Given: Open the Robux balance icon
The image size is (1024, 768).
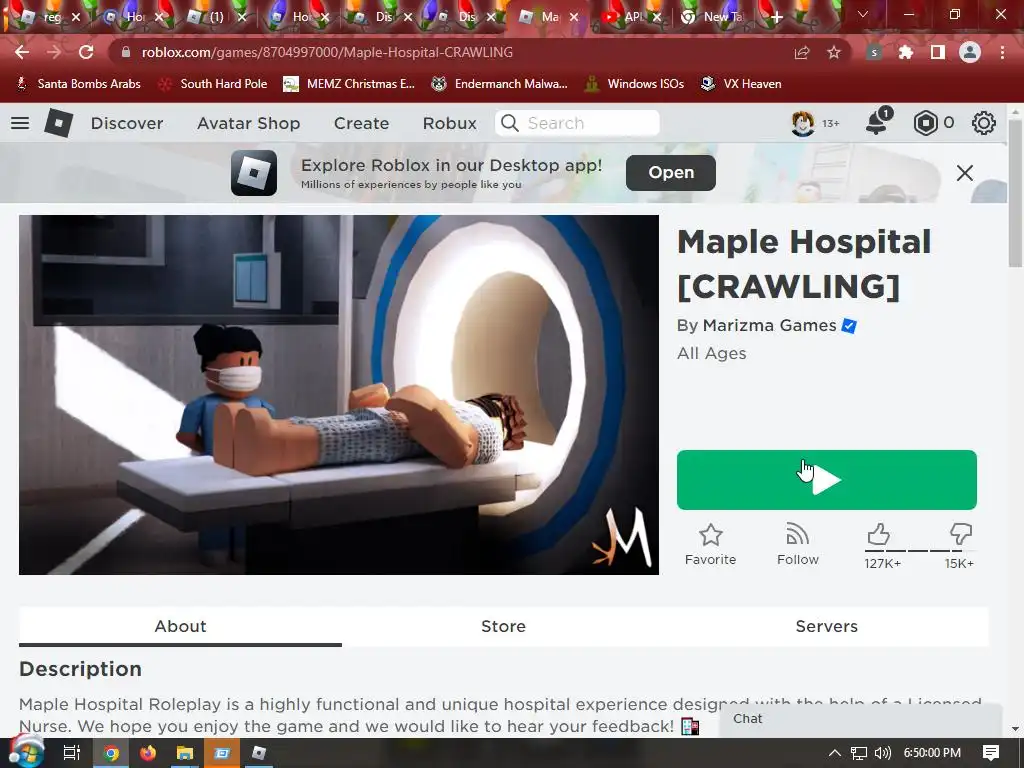Looking at the screenshot, I should [x=925, y=123].
